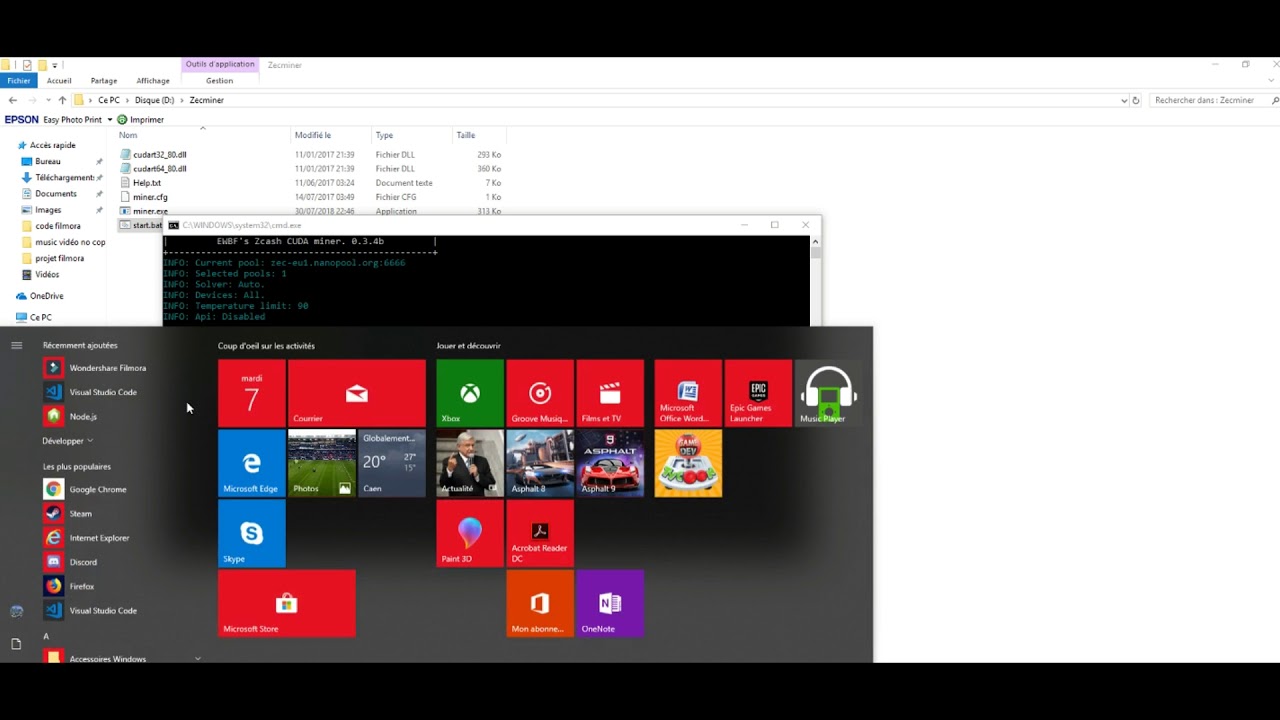This screenshot has height=720, width=1280.
Task: Launch Steam from the Start menu list
Action: (68, 513)
